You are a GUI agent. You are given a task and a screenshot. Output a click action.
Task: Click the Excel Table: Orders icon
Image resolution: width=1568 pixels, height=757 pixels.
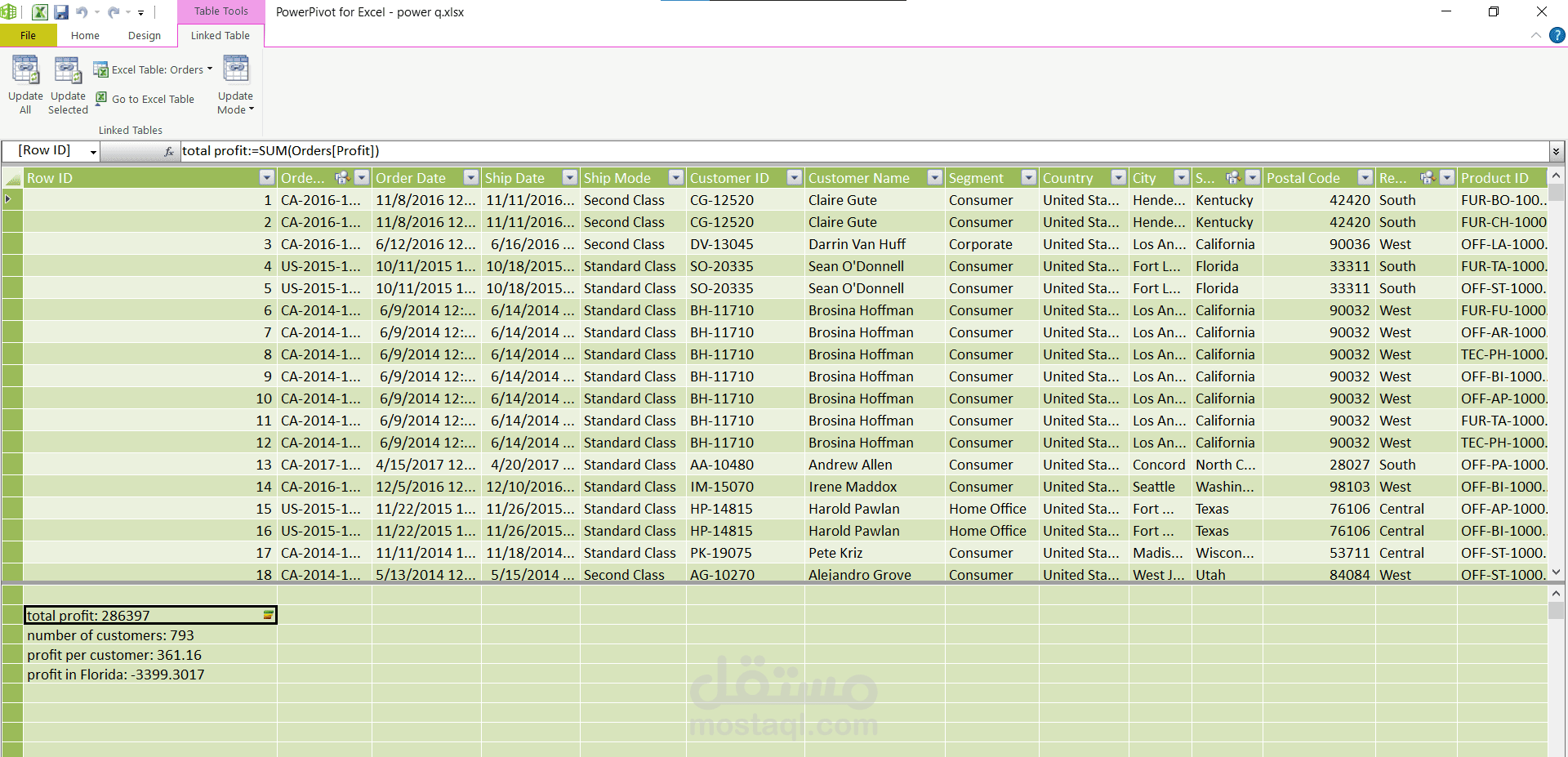pos(101,69)
